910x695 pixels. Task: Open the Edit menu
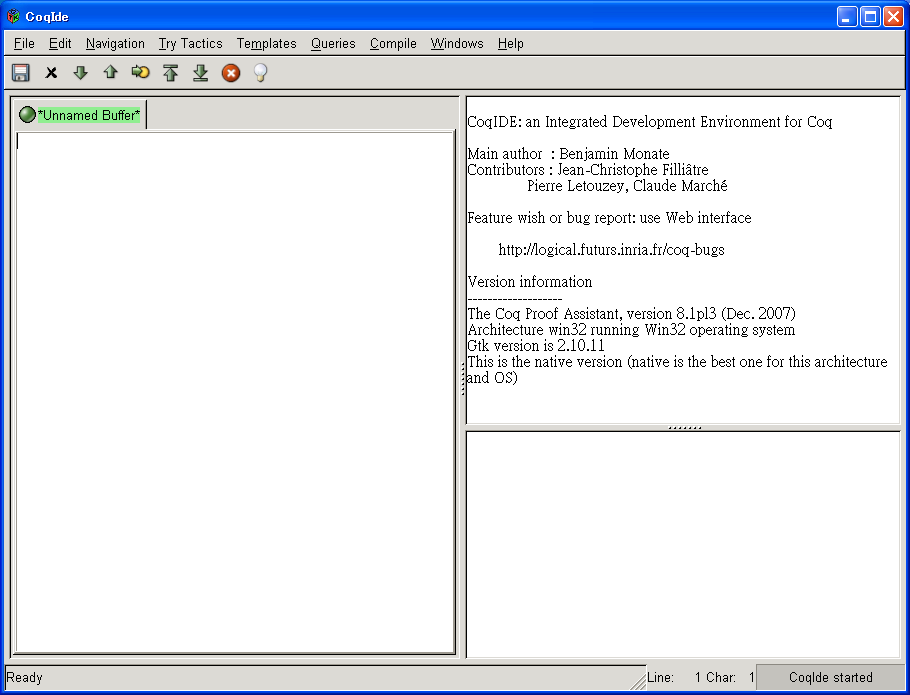click(x=60, y=44)
